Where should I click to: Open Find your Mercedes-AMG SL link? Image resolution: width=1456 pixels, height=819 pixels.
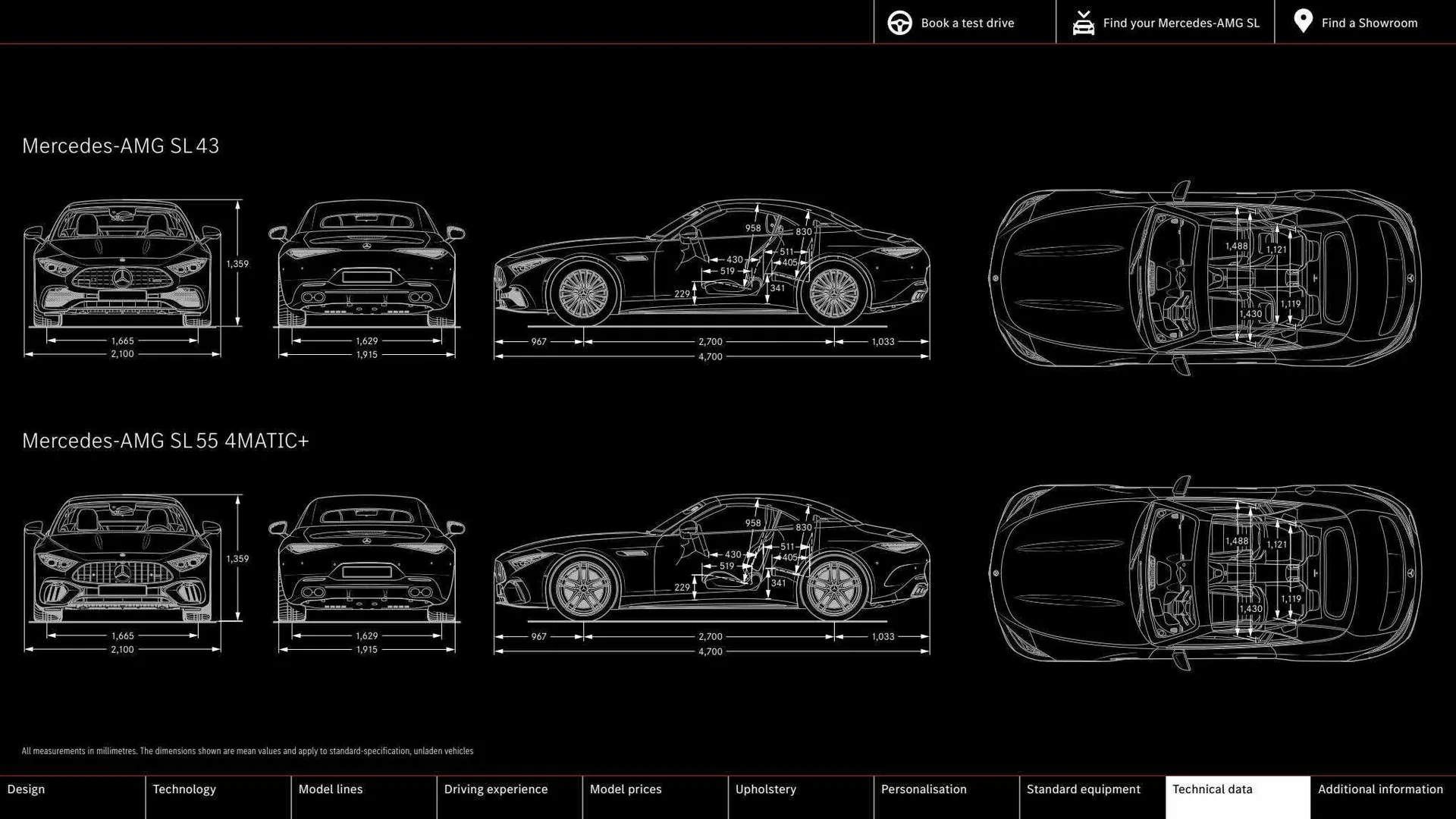point(1181,23)
